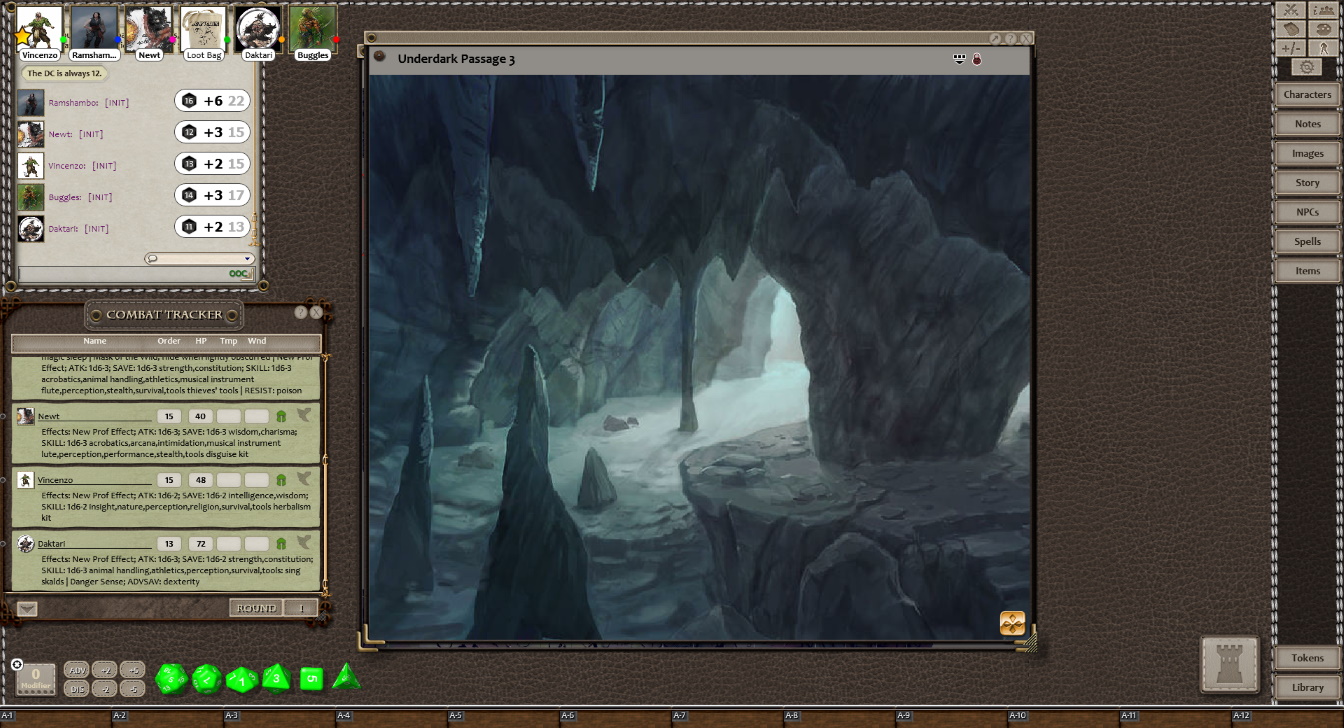Click the Buggles +3 17 roll result
Screen dimensions: 1344x728
212,195
